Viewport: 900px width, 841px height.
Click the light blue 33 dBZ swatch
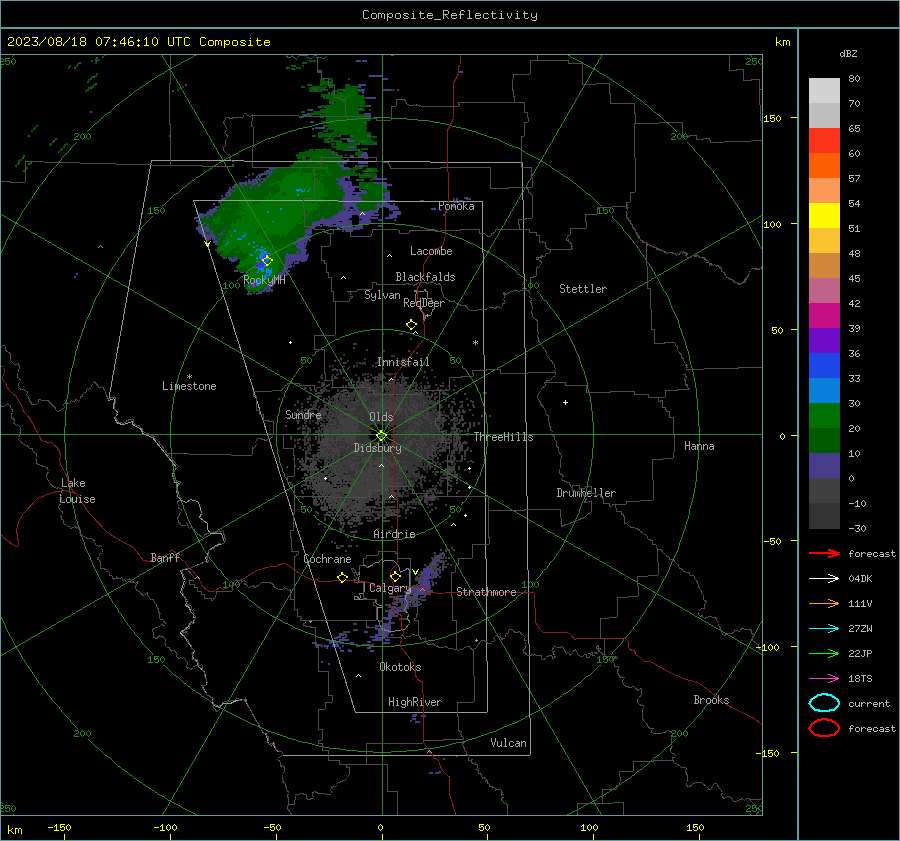tap(824, 390)
